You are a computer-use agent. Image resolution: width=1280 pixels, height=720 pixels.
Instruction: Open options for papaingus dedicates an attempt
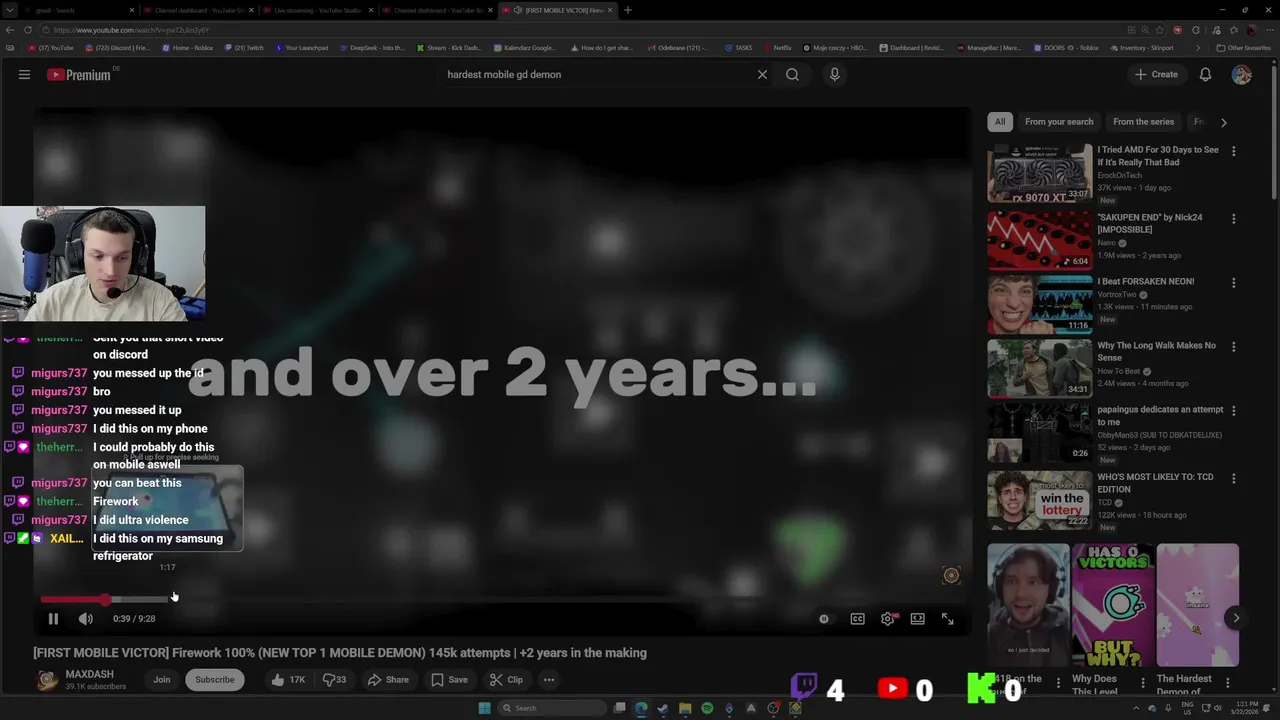[x=1233, y=411]
